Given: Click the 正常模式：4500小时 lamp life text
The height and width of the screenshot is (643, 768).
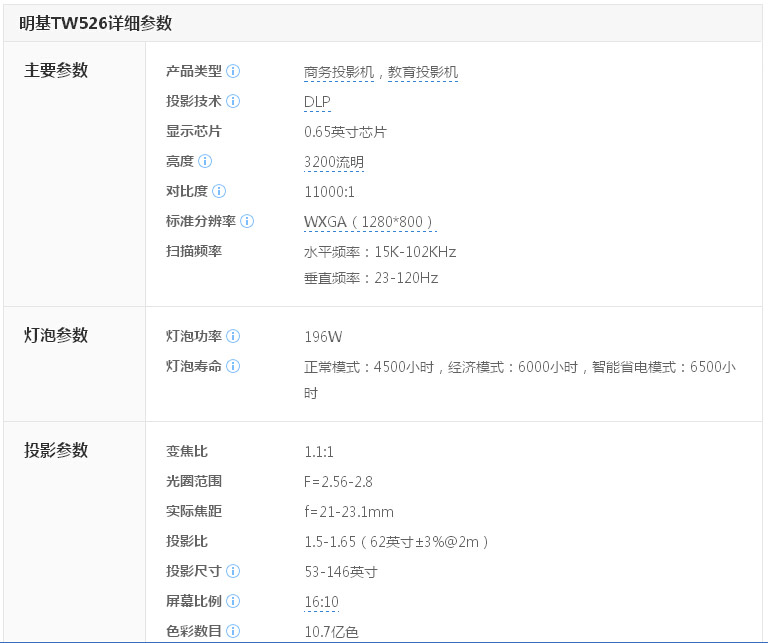Looking at the screenshot, I should [x=369, y=367].
